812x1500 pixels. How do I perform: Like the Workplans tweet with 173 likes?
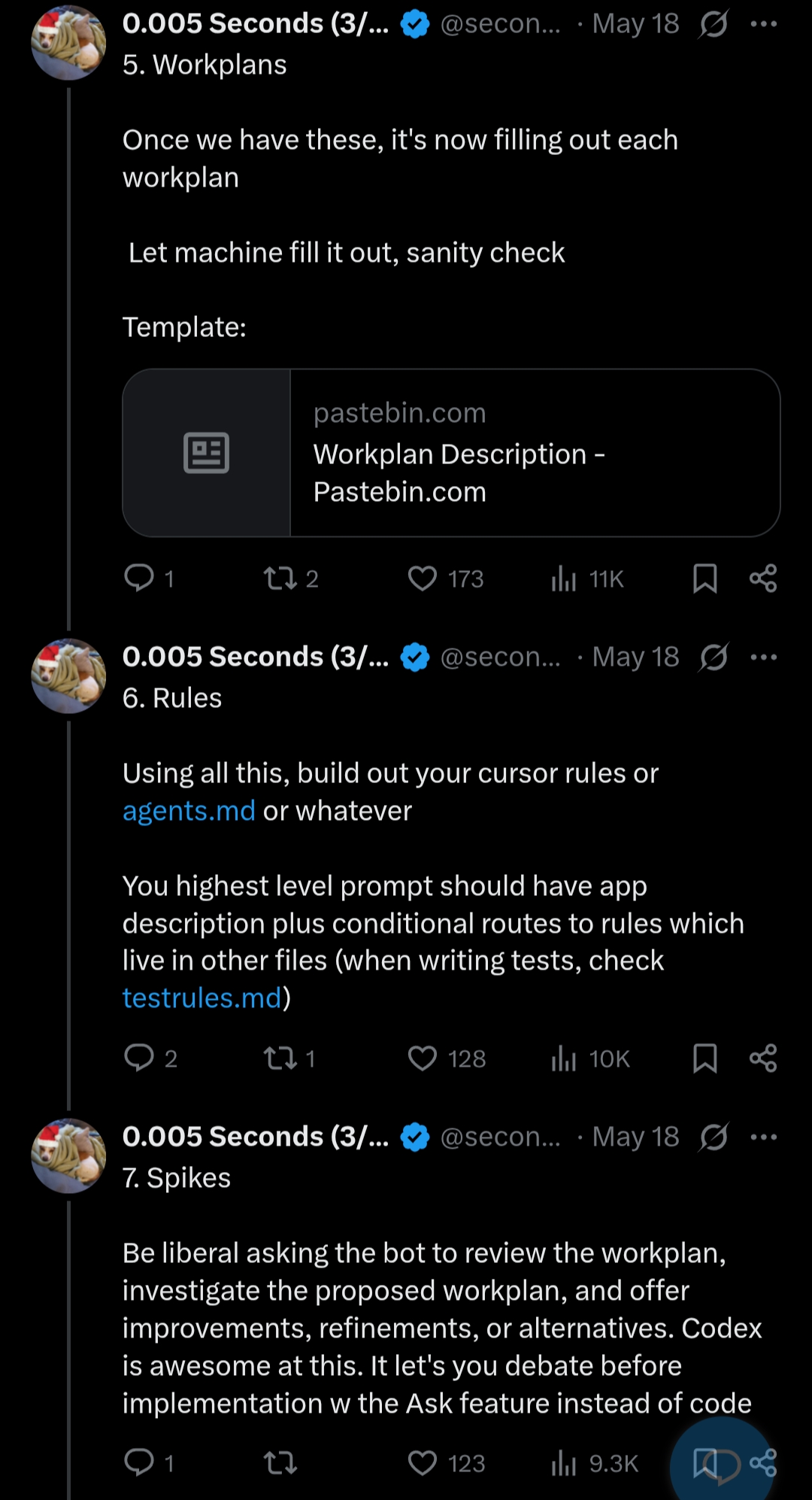pyautogui.click(x=423, y=578)
